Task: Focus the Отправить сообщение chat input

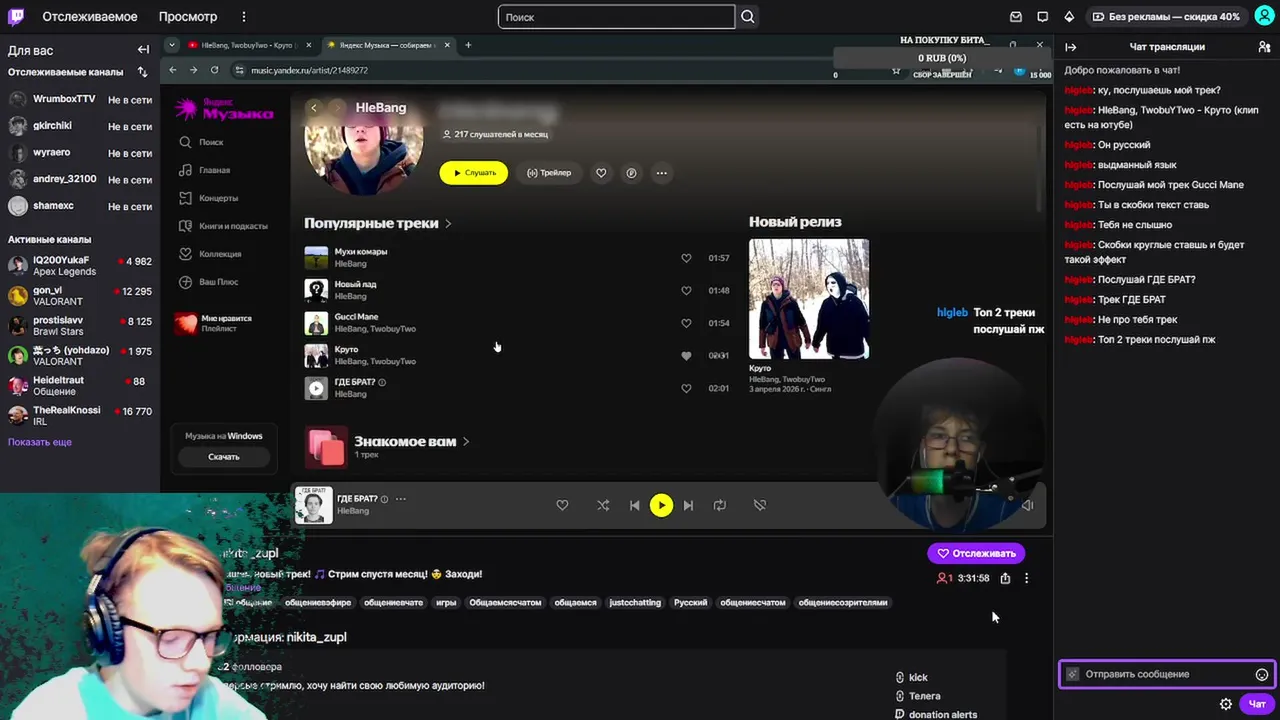Action: click(x=1166, y=674)
